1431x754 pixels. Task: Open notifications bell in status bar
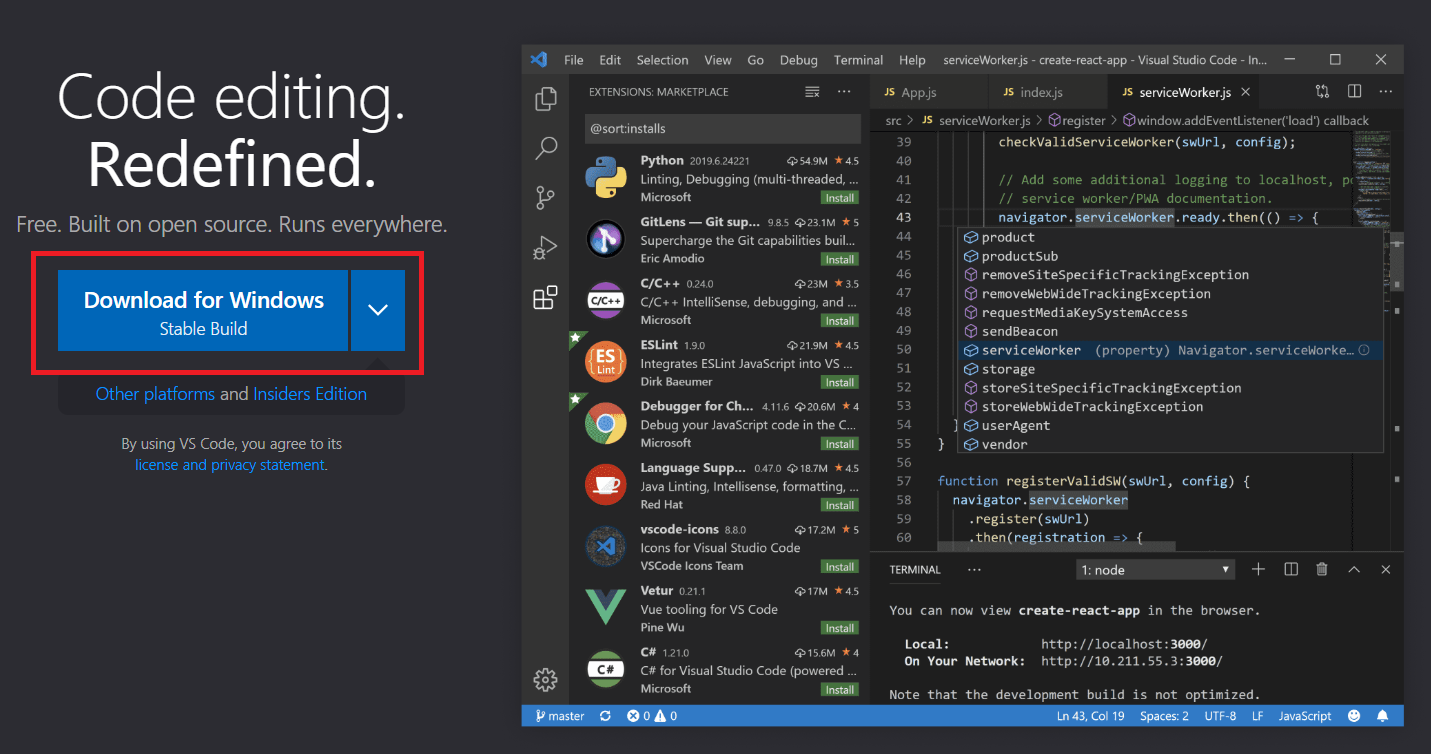1383,716
